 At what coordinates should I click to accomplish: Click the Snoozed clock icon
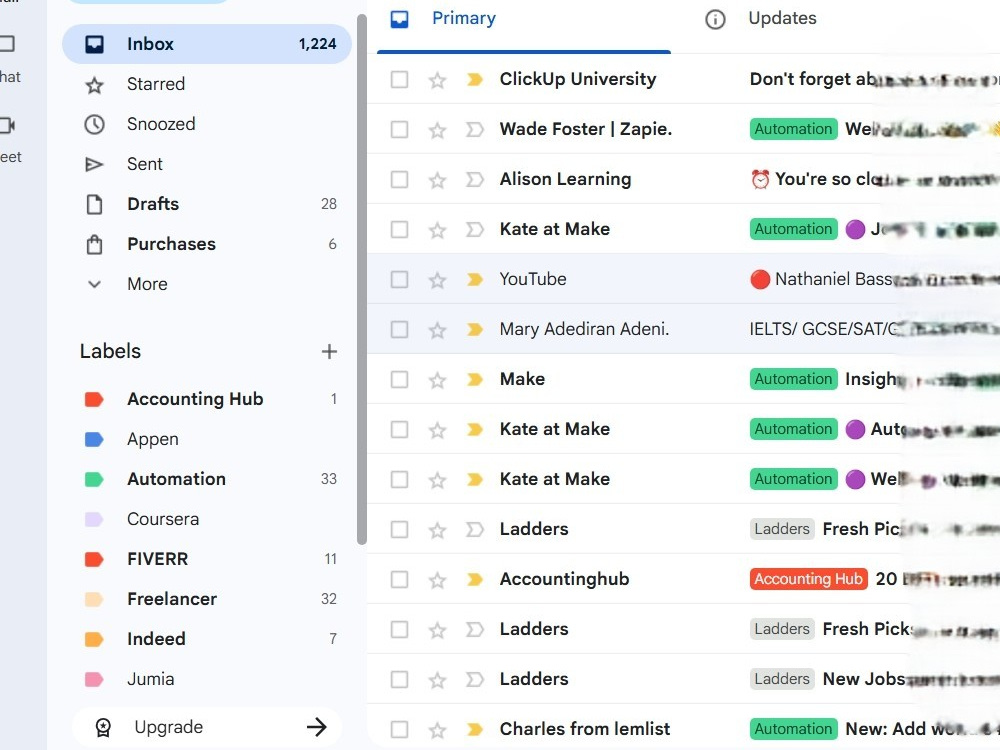[94, 124]
